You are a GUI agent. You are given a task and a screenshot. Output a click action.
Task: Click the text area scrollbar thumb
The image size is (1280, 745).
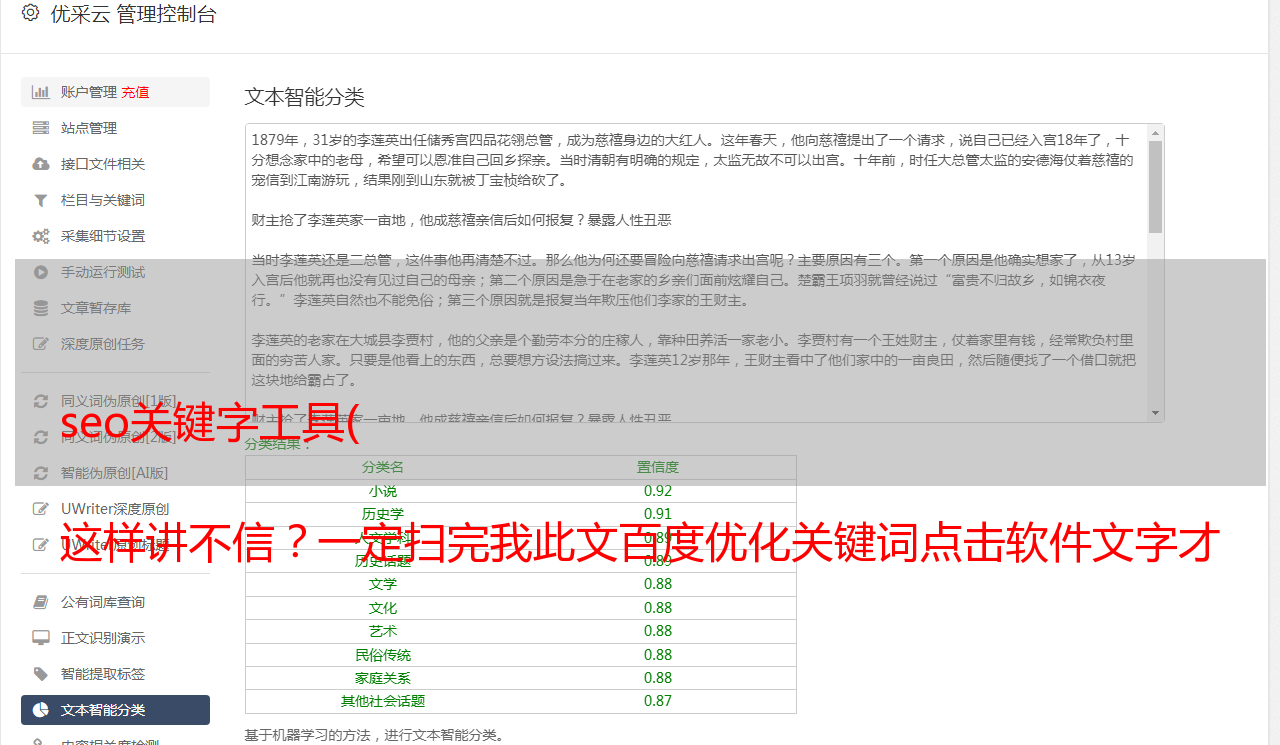click(1156, 186)
